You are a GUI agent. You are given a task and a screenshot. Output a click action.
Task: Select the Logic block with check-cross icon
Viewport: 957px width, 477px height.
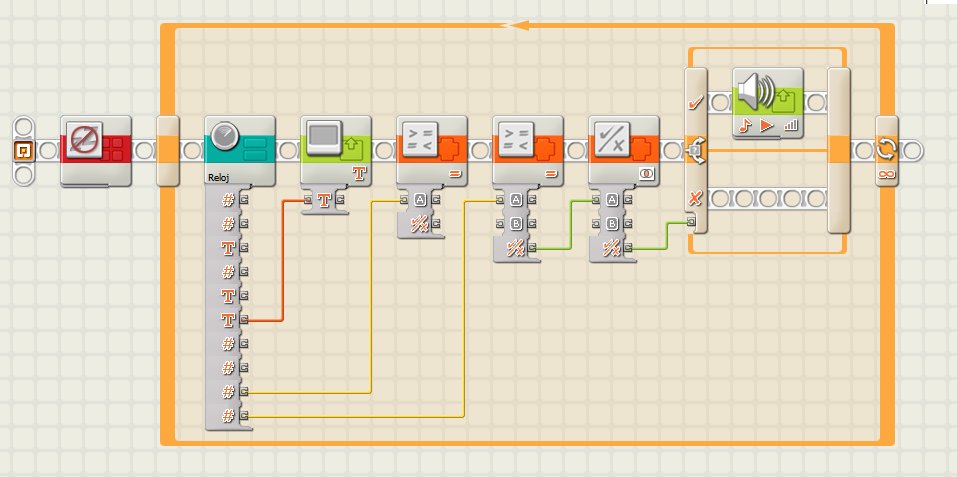(624, 149)
